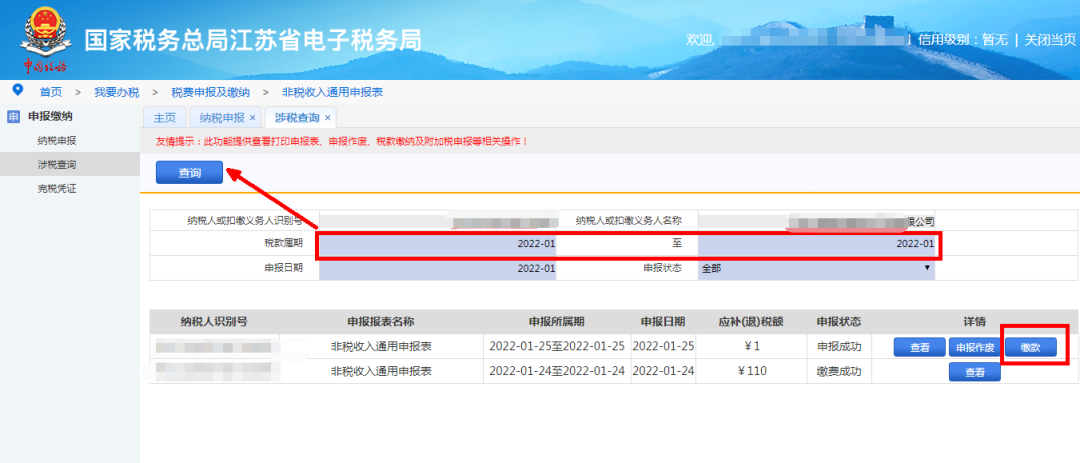Open the 申报状态 dropdown showing 全部
Viewport: 1080px width, 463px height.
tap(816, 268)
